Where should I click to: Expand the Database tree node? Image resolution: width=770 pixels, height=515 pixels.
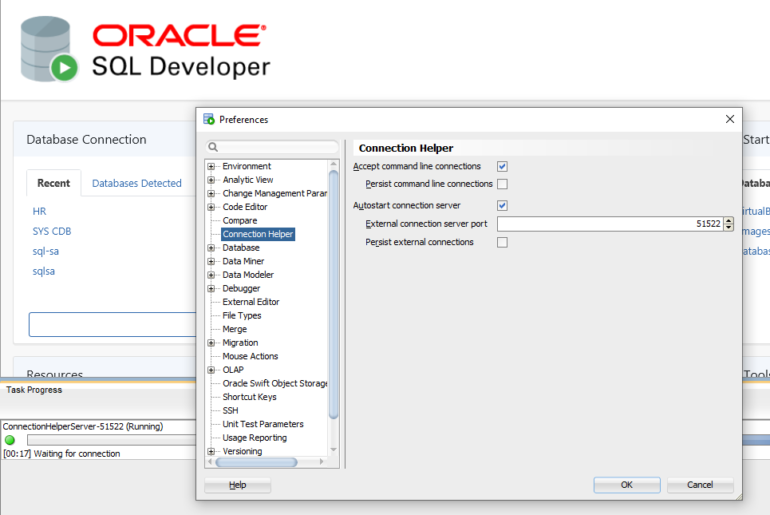tap(211, 248)
